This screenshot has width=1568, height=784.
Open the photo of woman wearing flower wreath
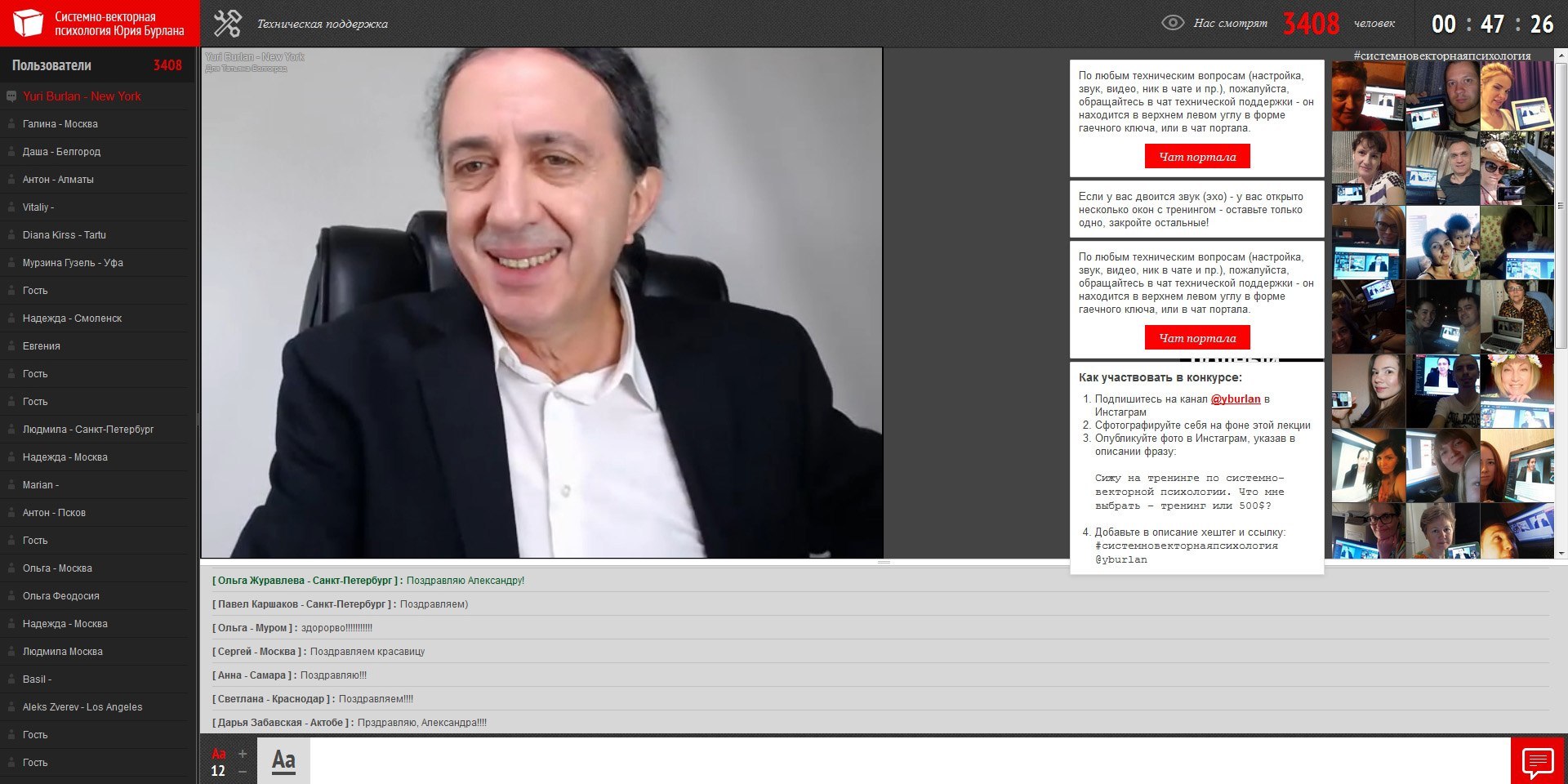point(1517,391)
